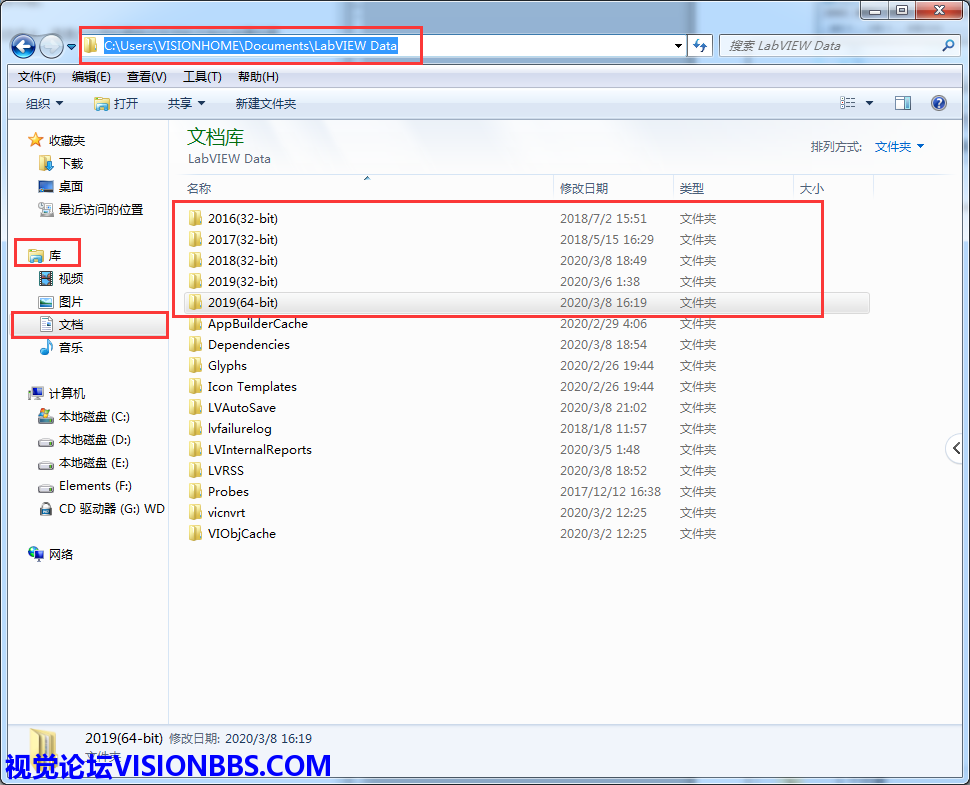
Task: Click the search magnifier icon
Action: point(948,46)
